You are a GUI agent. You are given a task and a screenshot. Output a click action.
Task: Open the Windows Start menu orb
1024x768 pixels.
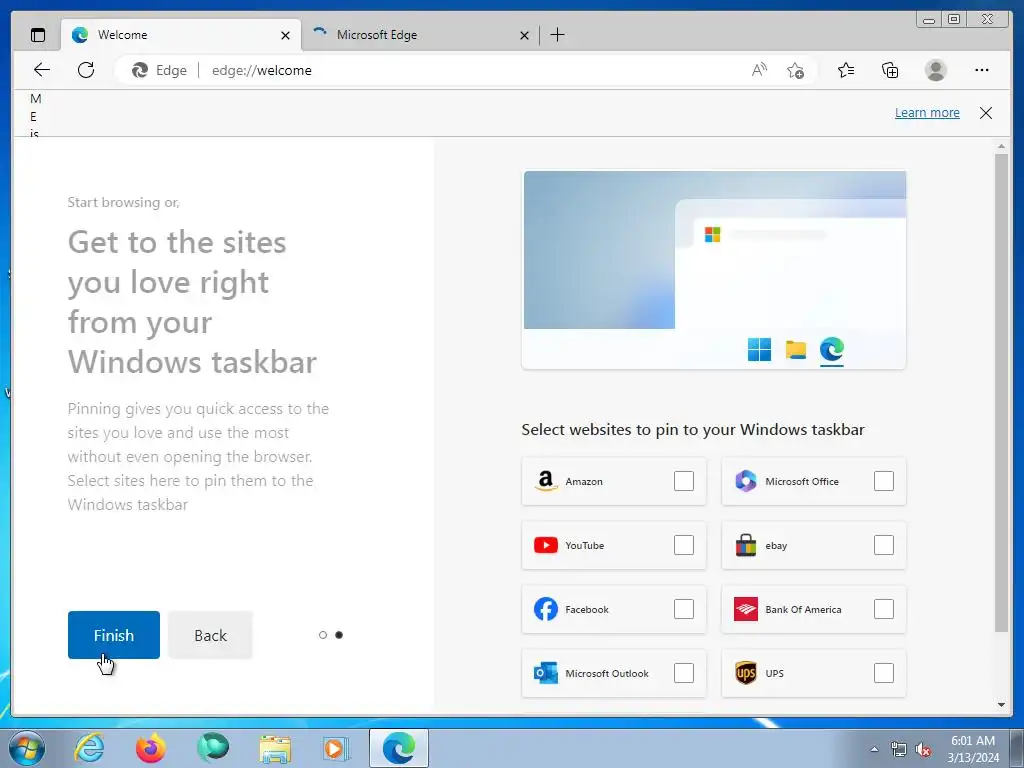[x=27, y=748]
